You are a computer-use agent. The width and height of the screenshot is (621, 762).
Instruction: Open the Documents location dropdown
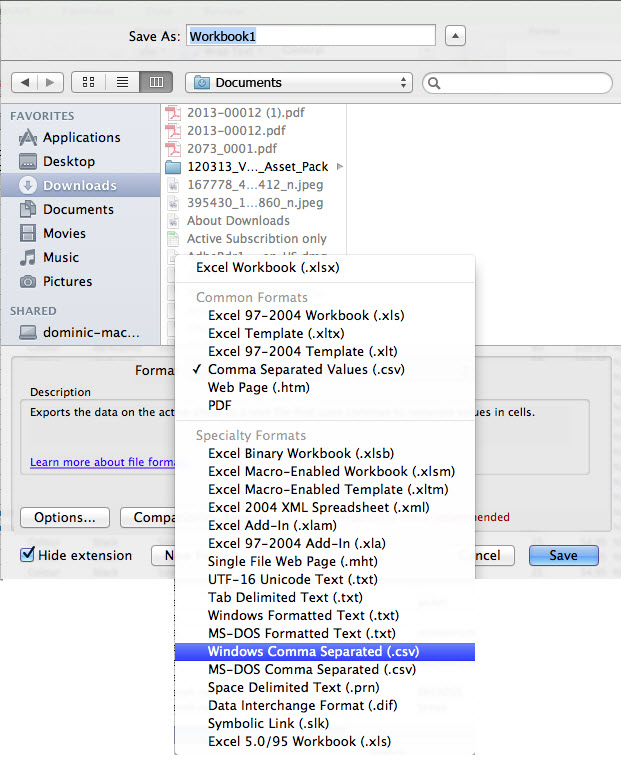click(x=300, y=83)
